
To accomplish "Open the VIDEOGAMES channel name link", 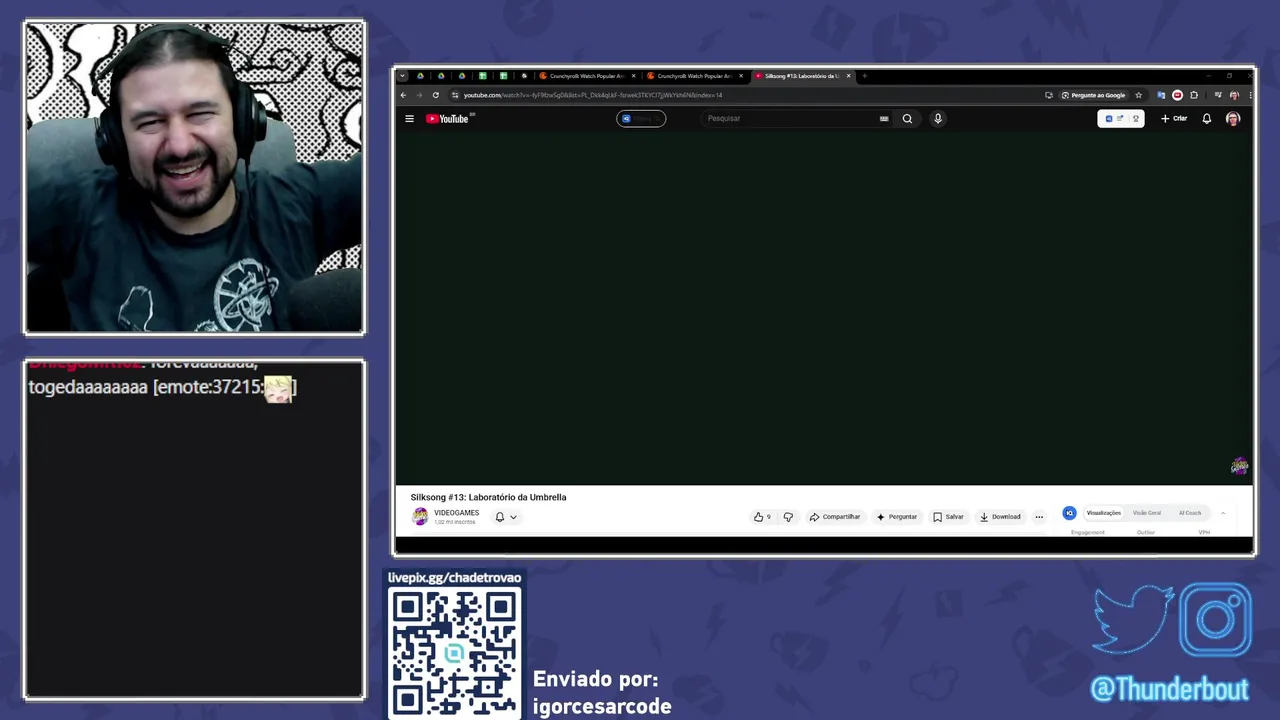I will pos(456,513).
